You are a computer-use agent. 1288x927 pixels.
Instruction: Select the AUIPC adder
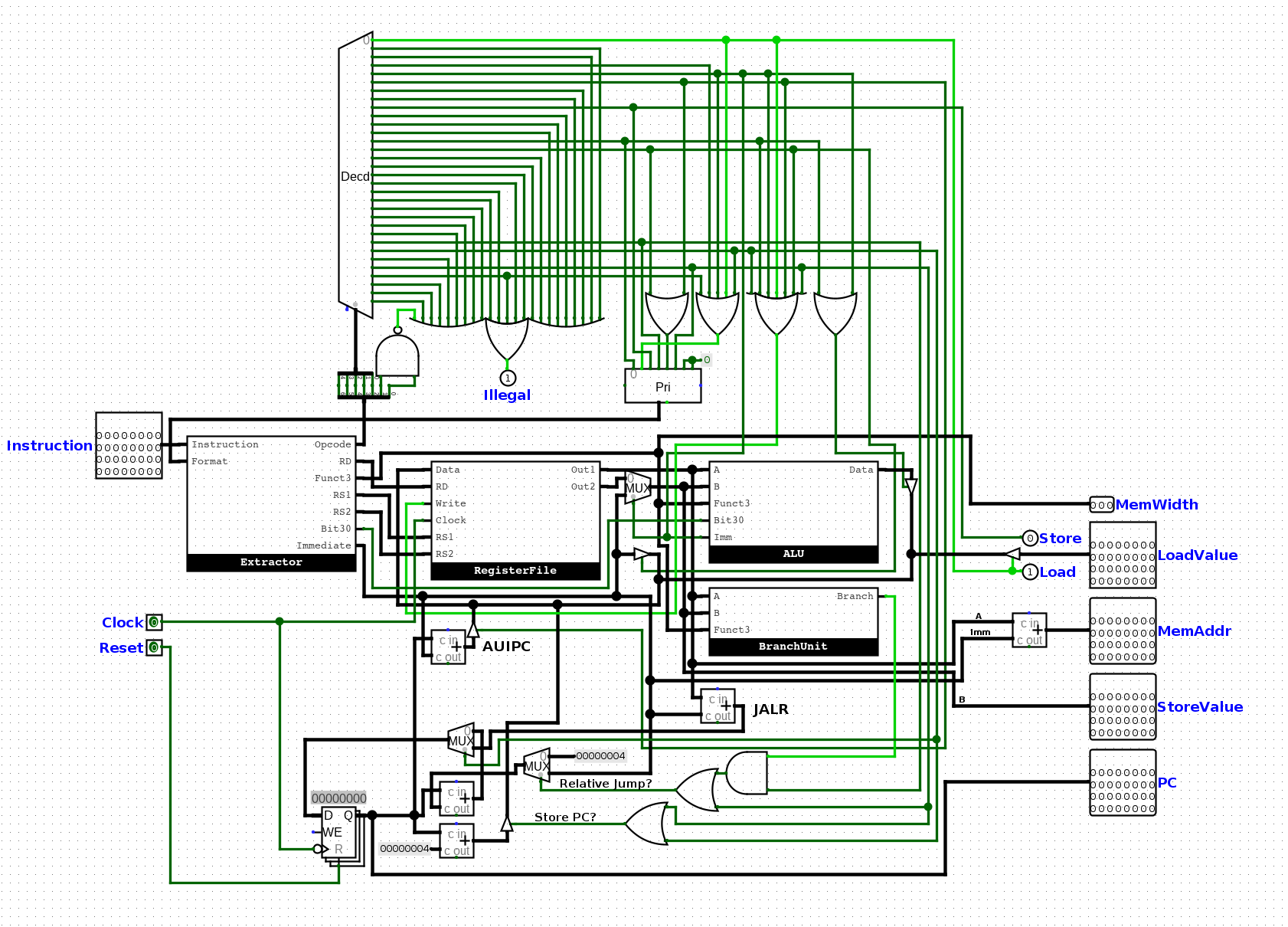[448, 647]
